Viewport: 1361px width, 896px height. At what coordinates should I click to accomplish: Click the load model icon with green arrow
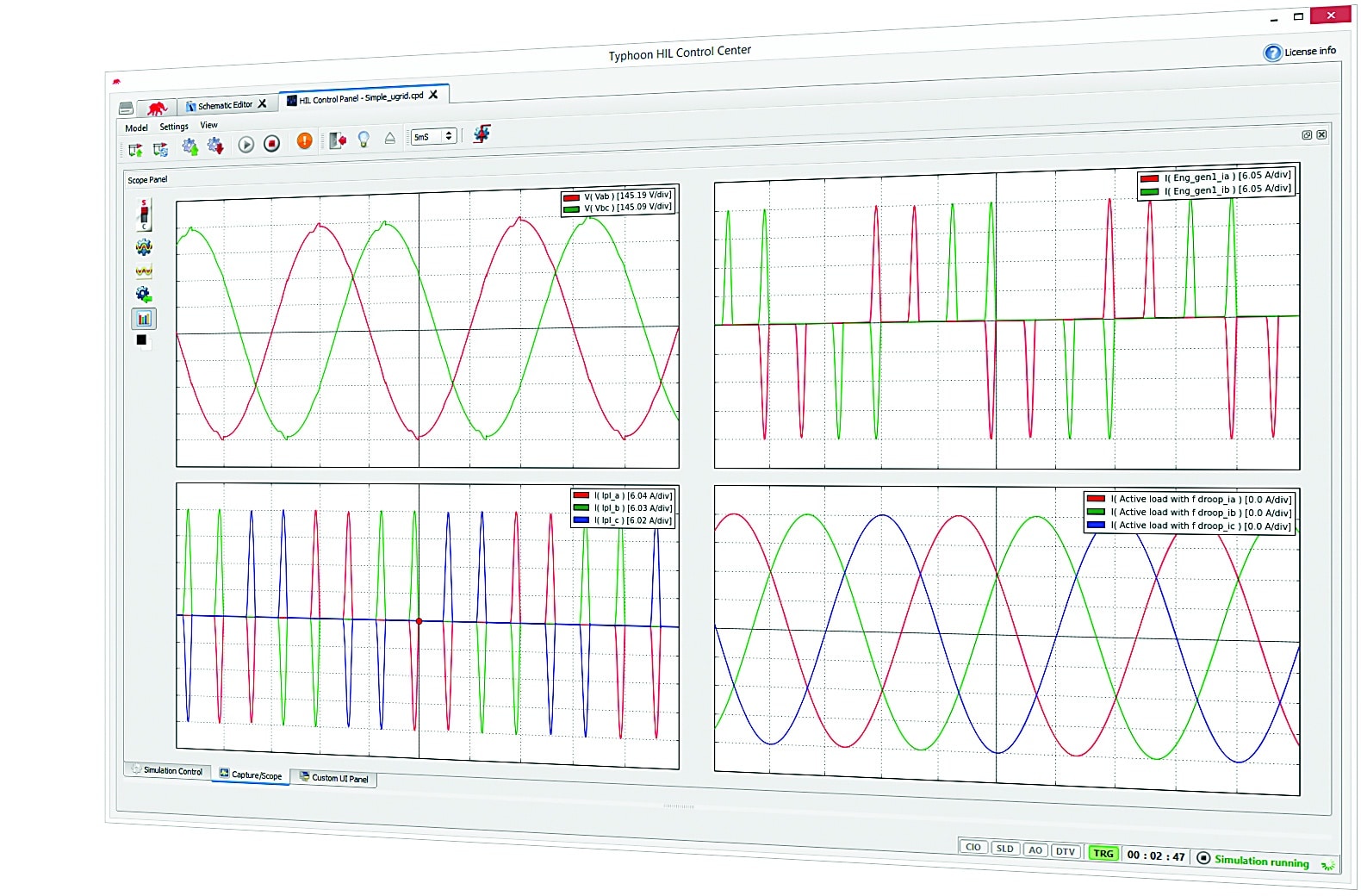(135, 150)
